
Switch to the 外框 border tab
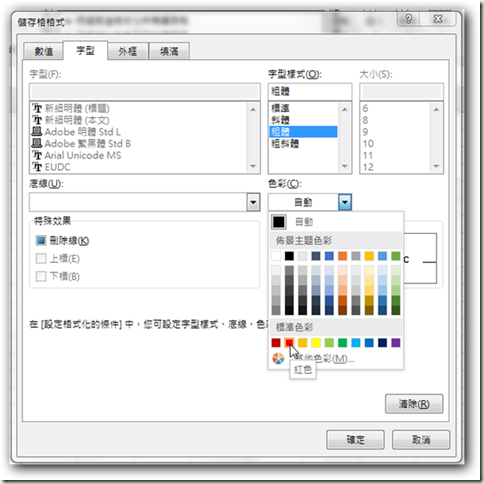[x=128, y=51]
